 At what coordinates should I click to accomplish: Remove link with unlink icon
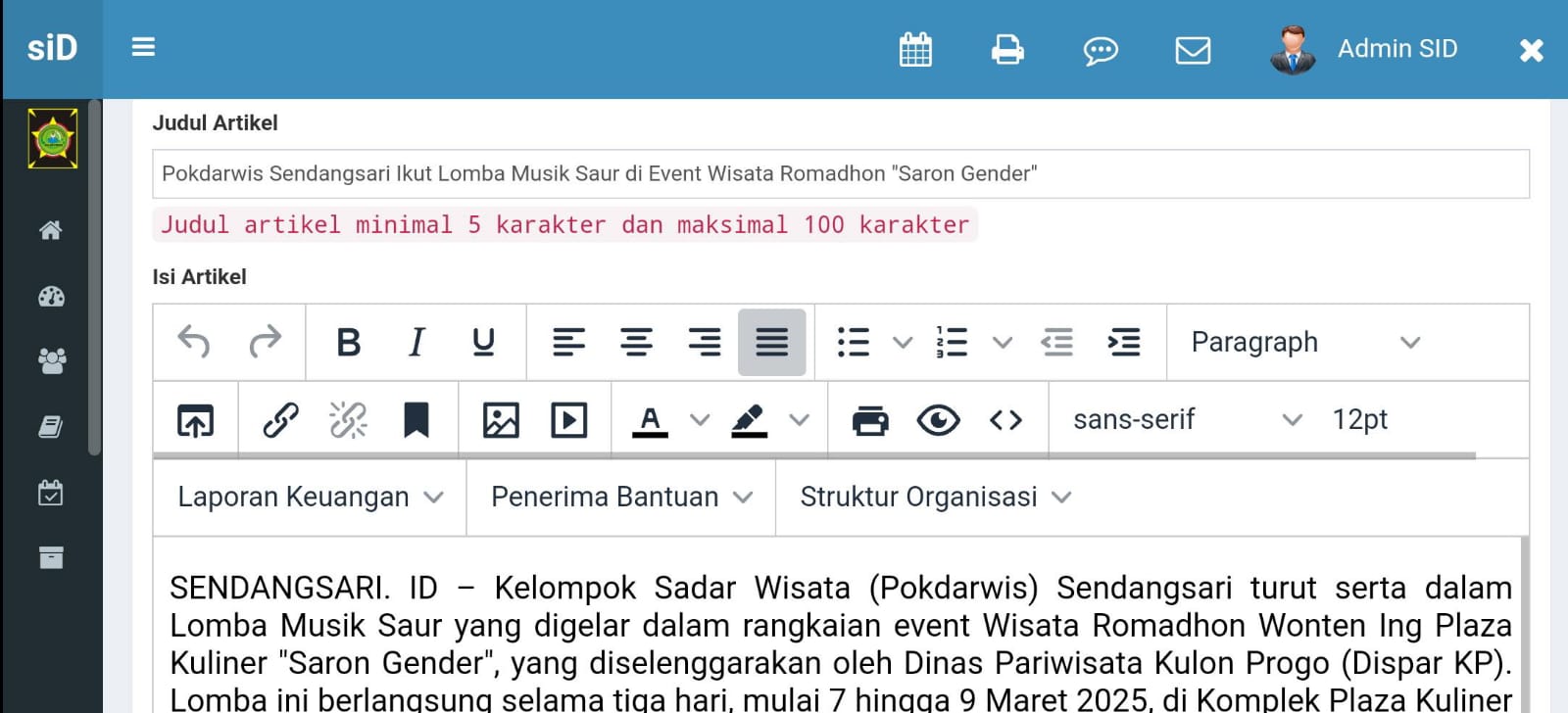pyautogui.click(x=348, y=420)
